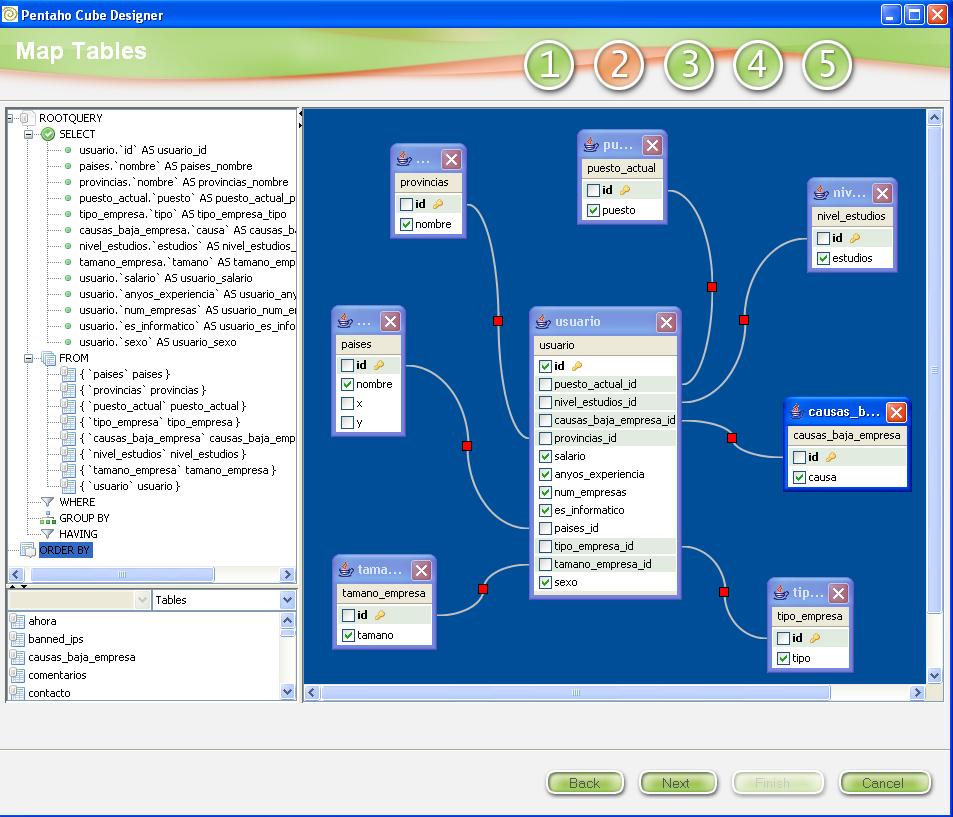The height and width of the screenshot is (817, 953).
Task: Click down arrow of diagram vertical scrollbar
Action: click(x=934, y=675)
